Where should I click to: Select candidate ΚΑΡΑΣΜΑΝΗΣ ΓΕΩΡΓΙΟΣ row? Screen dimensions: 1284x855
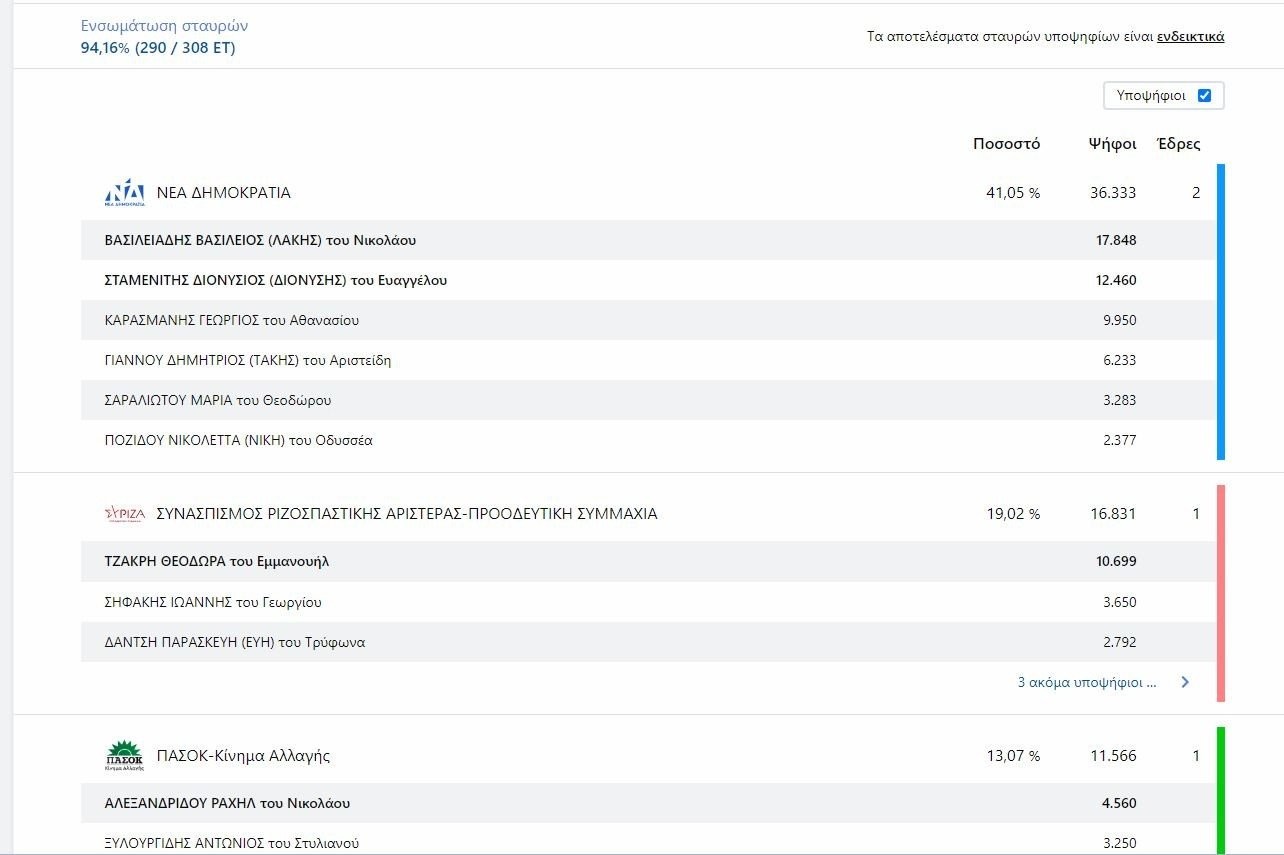648,320
